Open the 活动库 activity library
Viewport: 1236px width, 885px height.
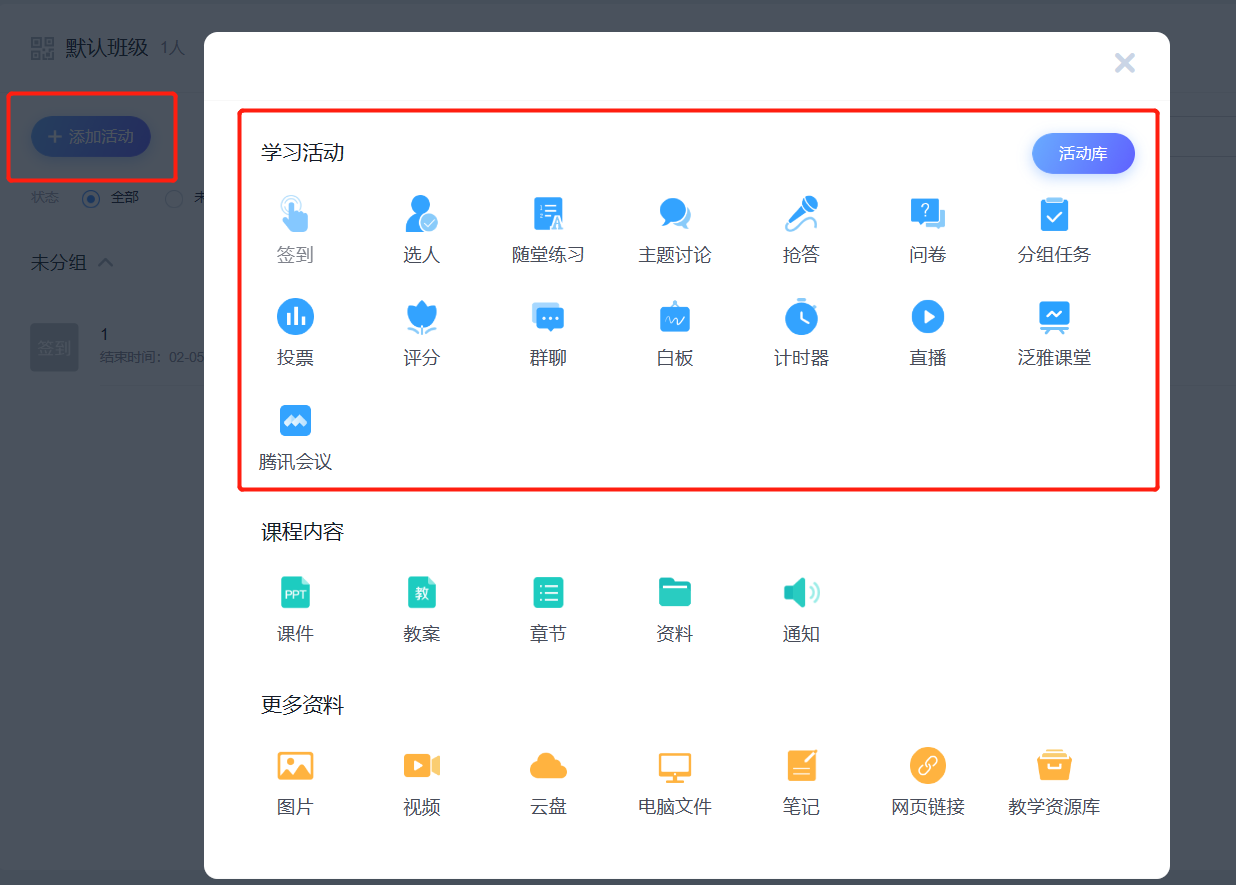(1083, 154)
